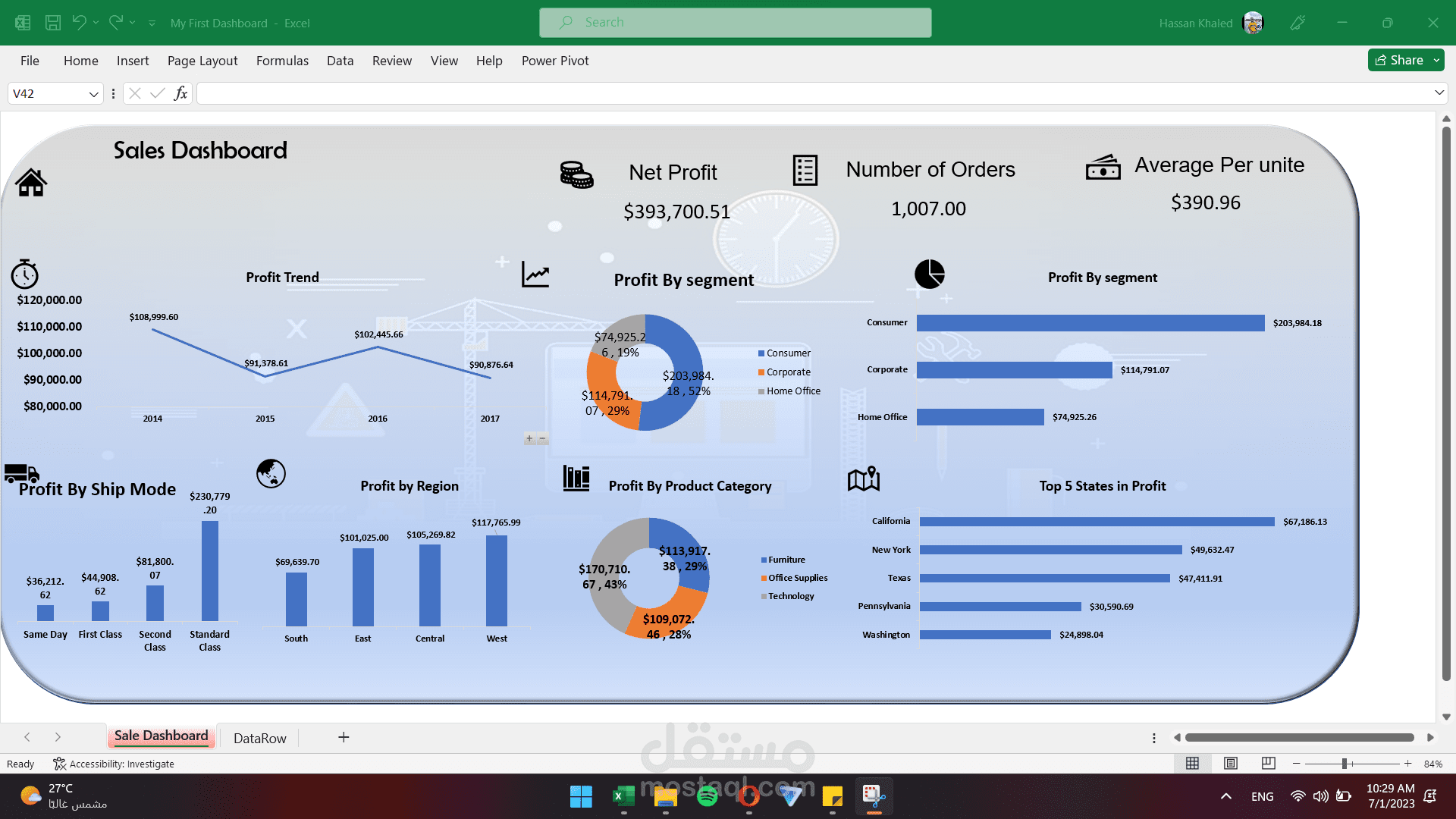Click the vertical scrollbar down arrow
Viewport: 1456px width, 819px height.
point(1446,717)
